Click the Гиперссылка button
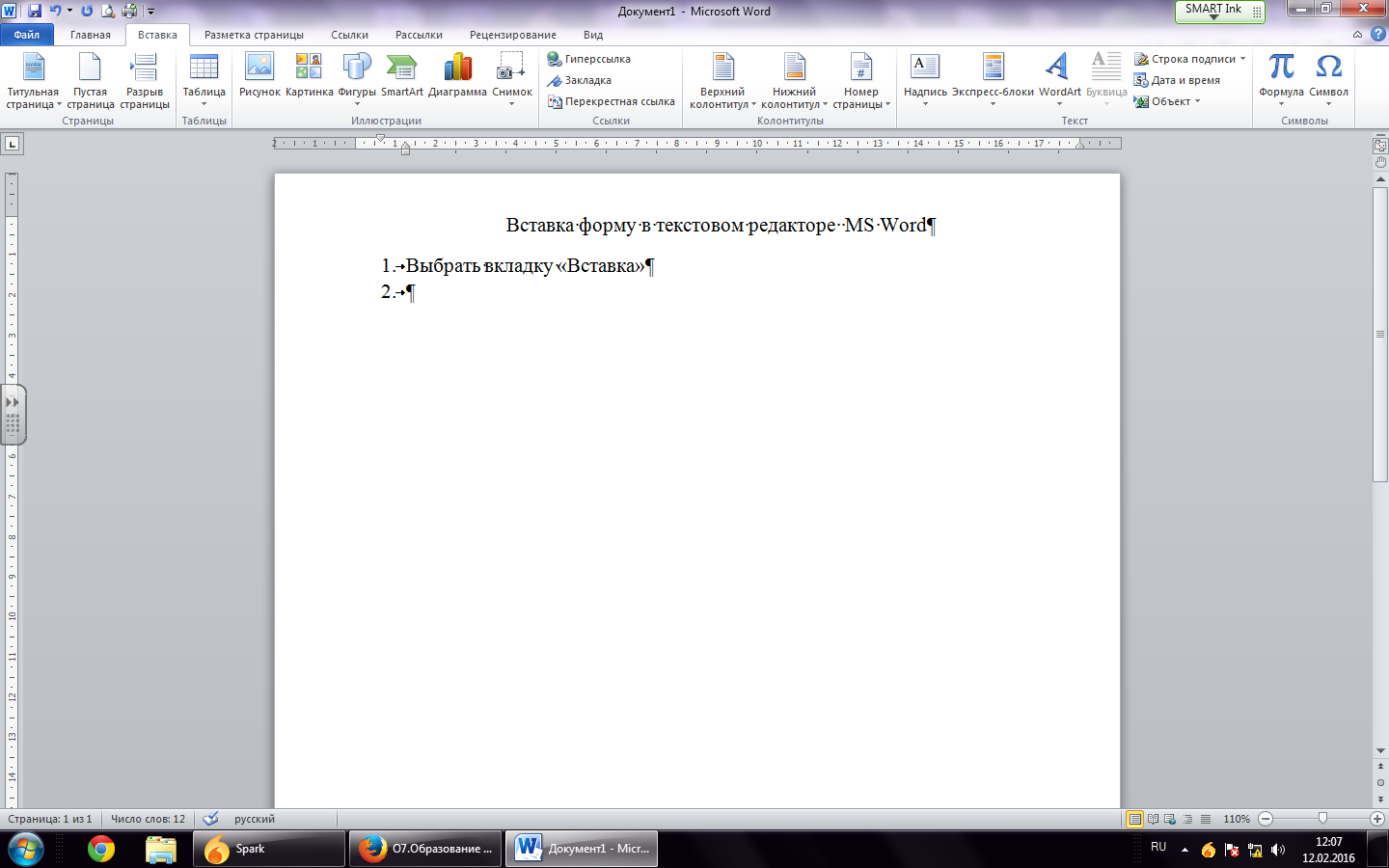Screen dimensions: 1389x868 (589, 59)
